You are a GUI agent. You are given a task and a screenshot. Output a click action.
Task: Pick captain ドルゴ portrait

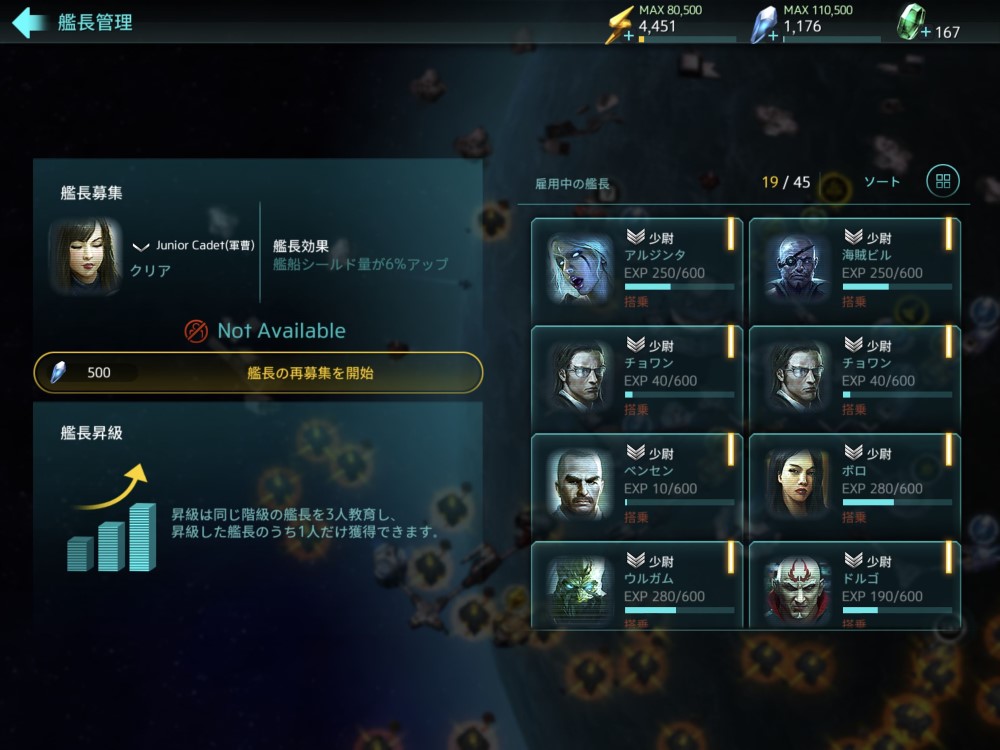click(797, 590)
